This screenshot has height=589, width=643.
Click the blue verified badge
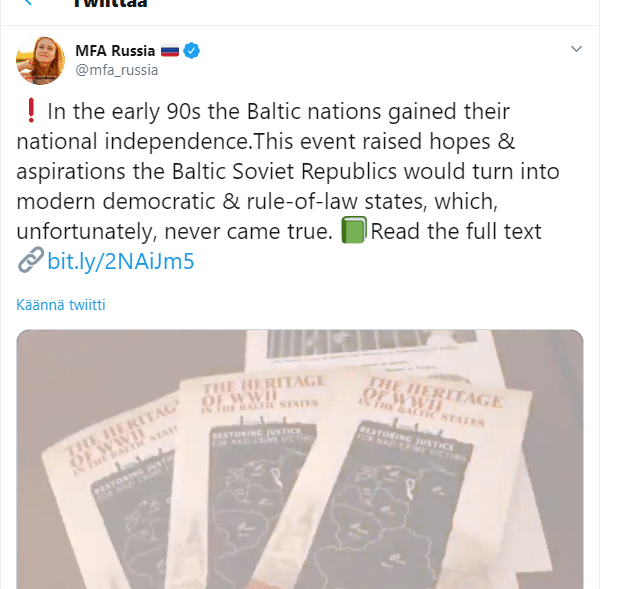(193, 50)
